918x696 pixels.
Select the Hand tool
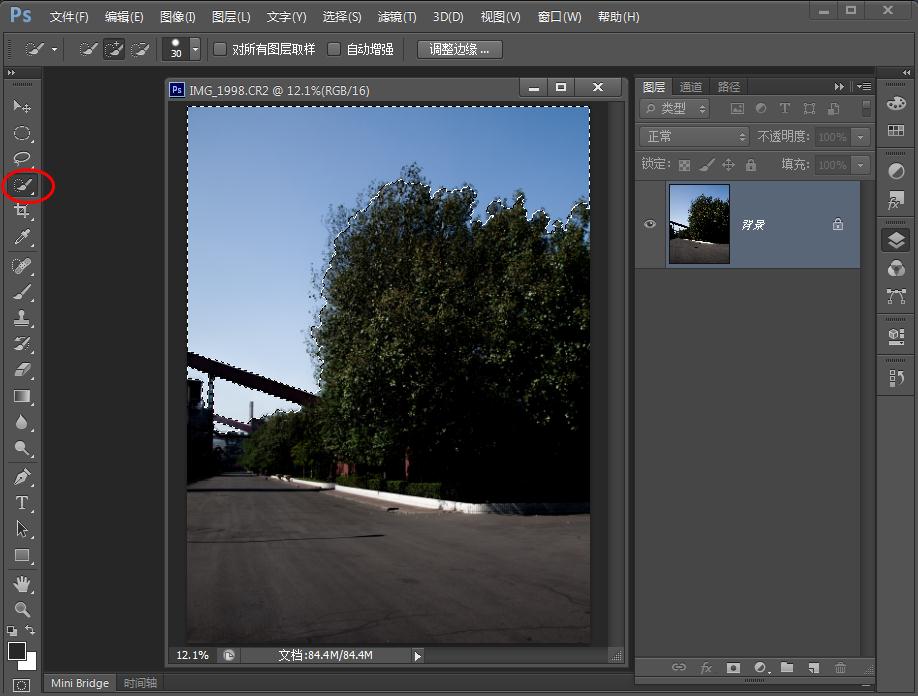22,583
